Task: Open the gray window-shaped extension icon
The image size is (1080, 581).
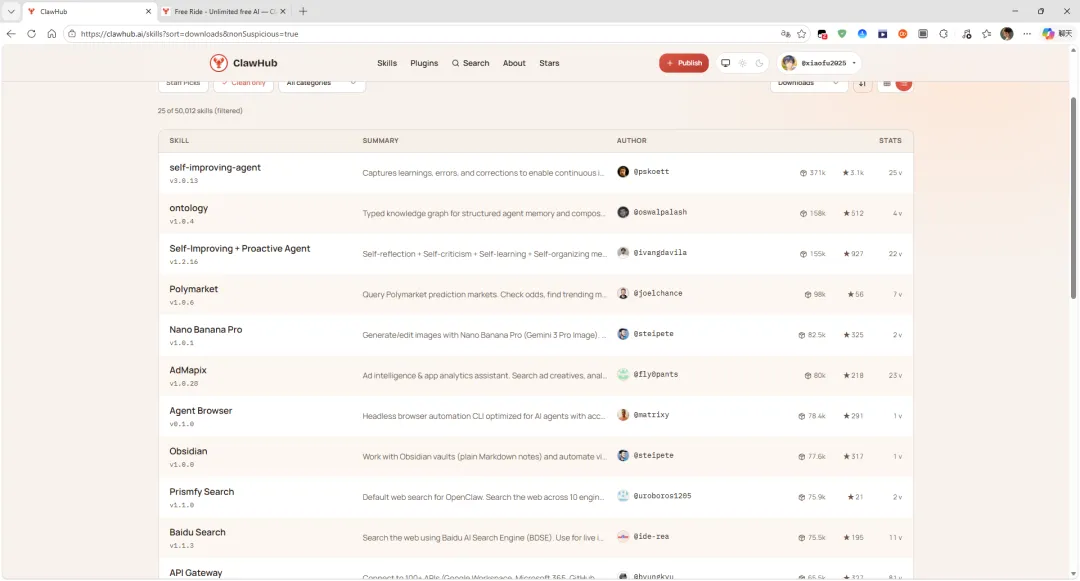Action: 923,34
